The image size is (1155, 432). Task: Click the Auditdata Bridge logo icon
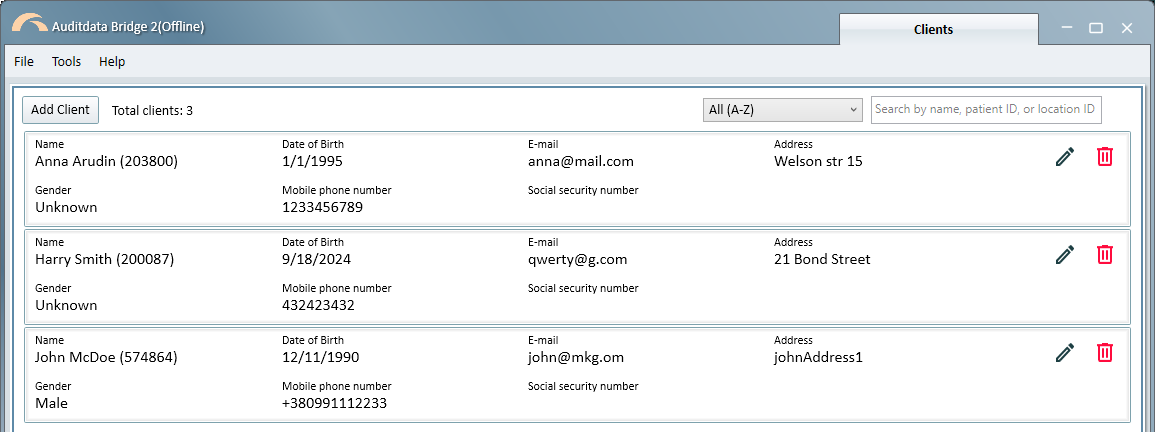pos(29,24)
